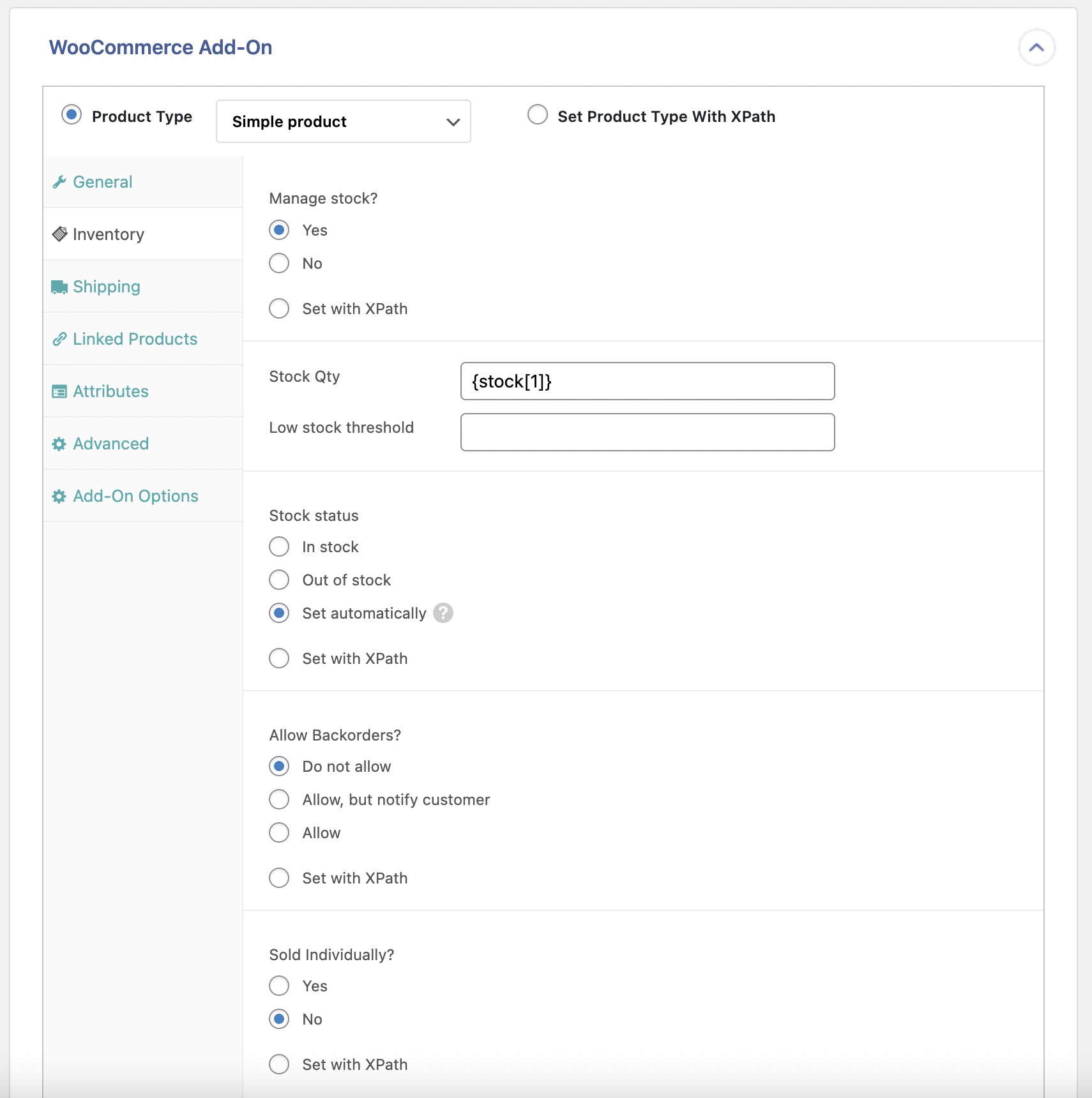Choose Yes for Sold Individually
This screenshot has width=1092, height=1098.
[279, 986]
